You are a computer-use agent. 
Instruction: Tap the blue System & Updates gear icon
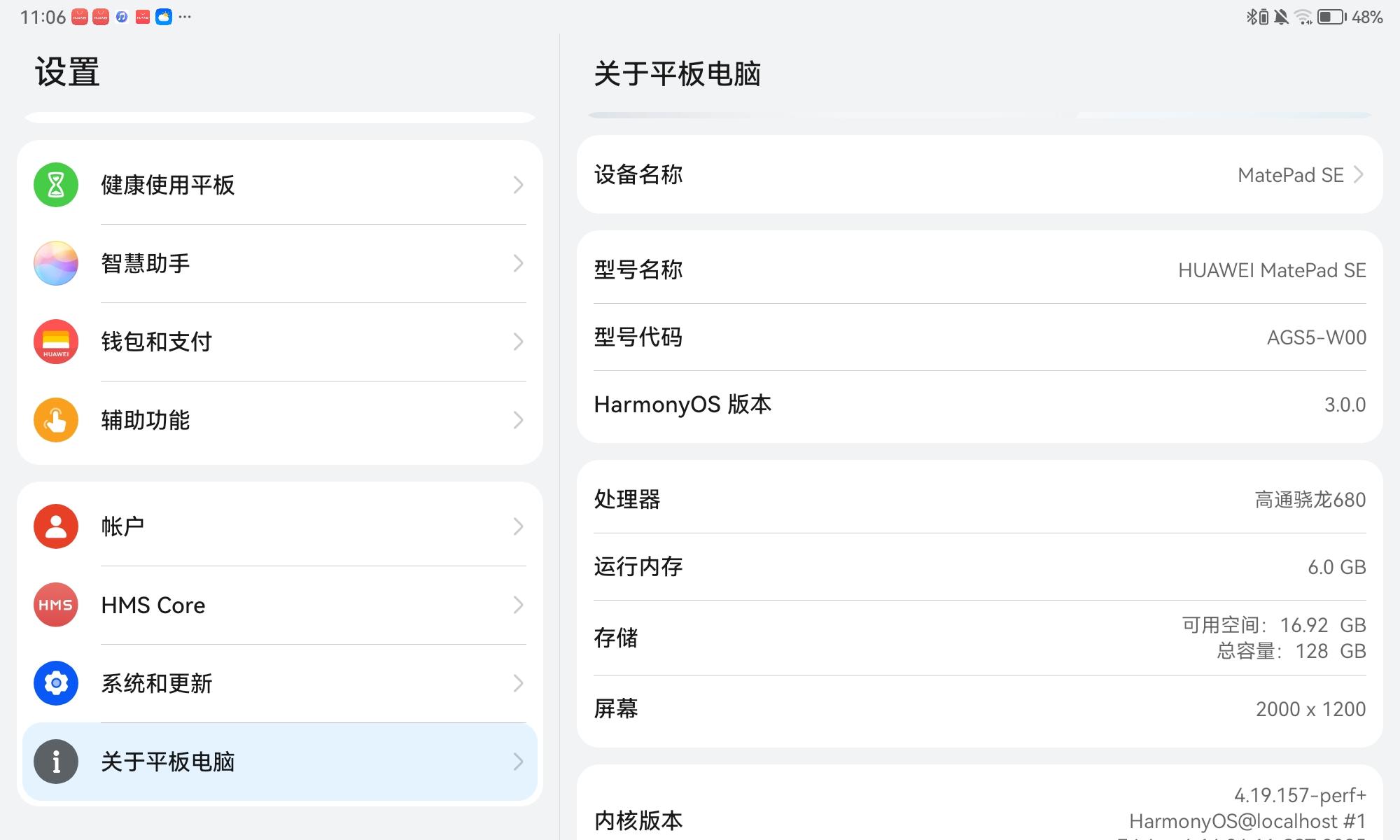pyautogui.click(x=56, y=683)
